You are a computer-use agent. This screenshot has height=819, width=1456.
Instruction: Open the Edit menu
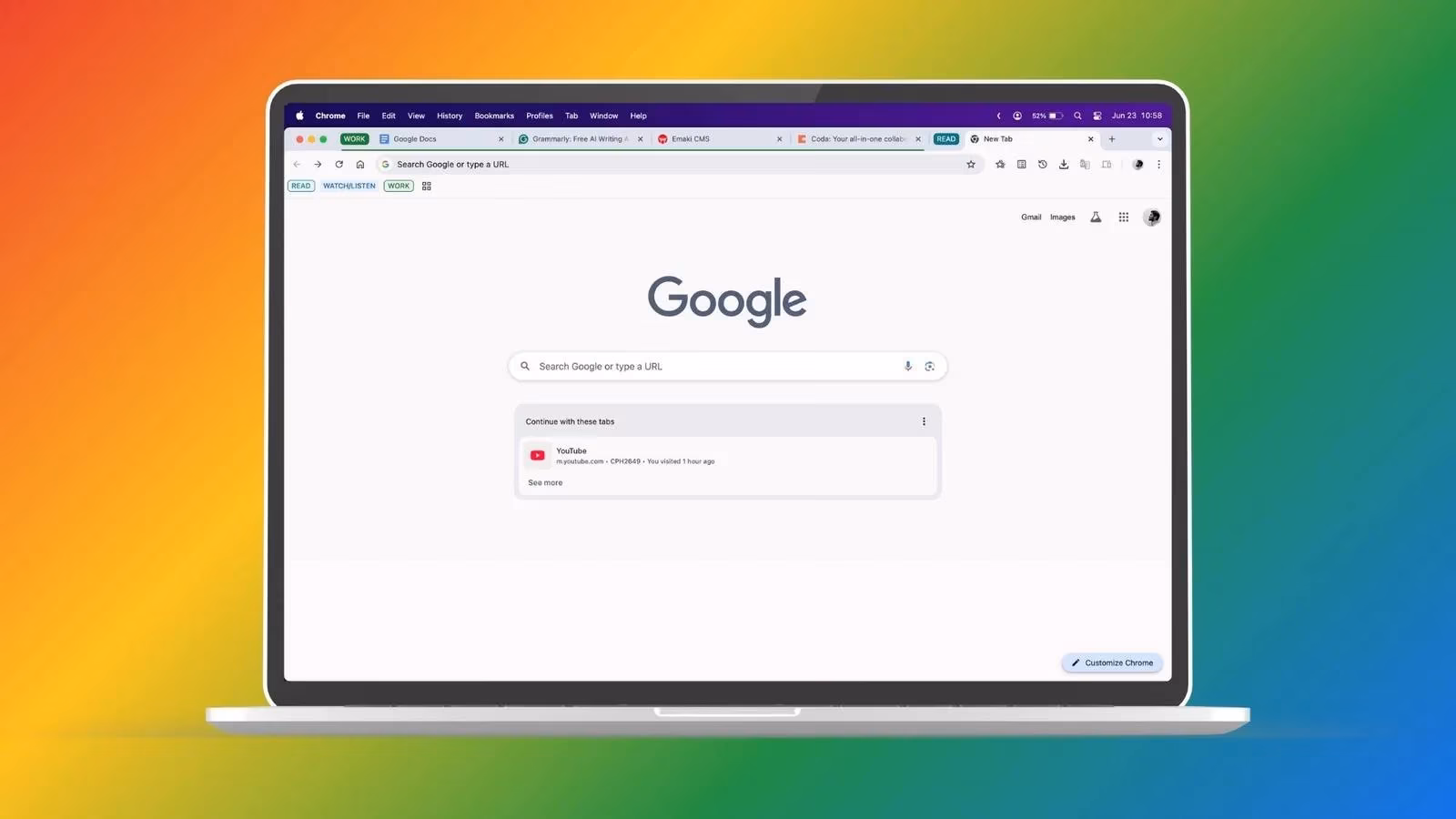point(389,116)
